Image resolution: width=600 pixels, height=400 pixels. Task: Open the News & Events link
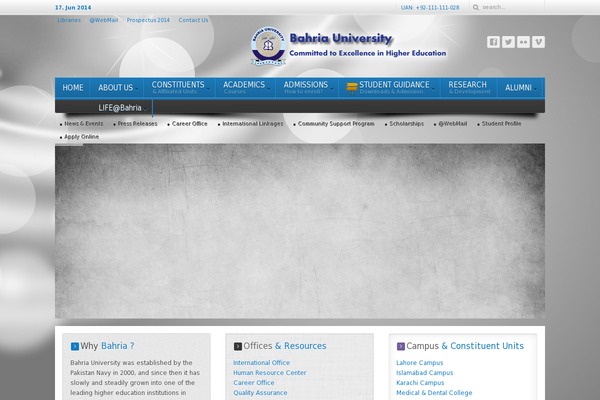(83, 124)
